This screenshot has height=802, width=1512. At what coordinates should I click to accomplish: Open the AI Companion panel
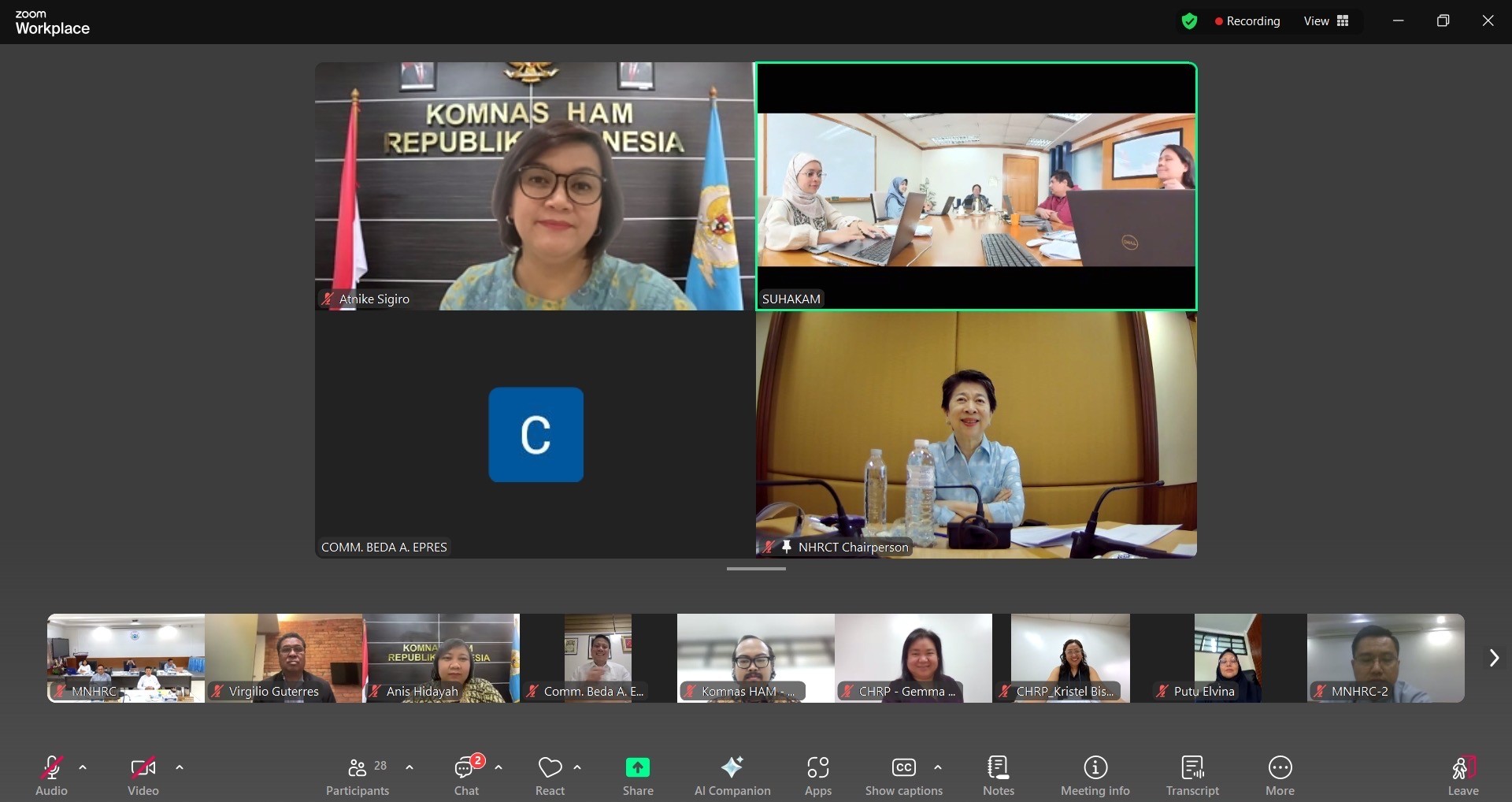coord(732,775)
